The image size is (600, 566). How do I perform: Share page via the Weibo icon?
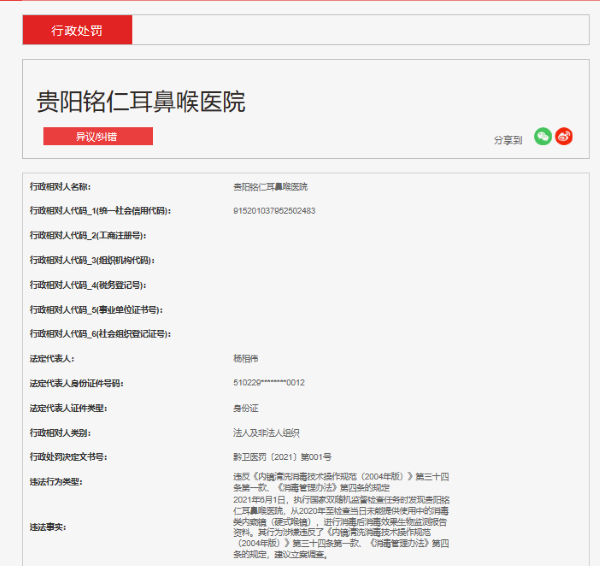pyautogui.click(x=564, y=136)
